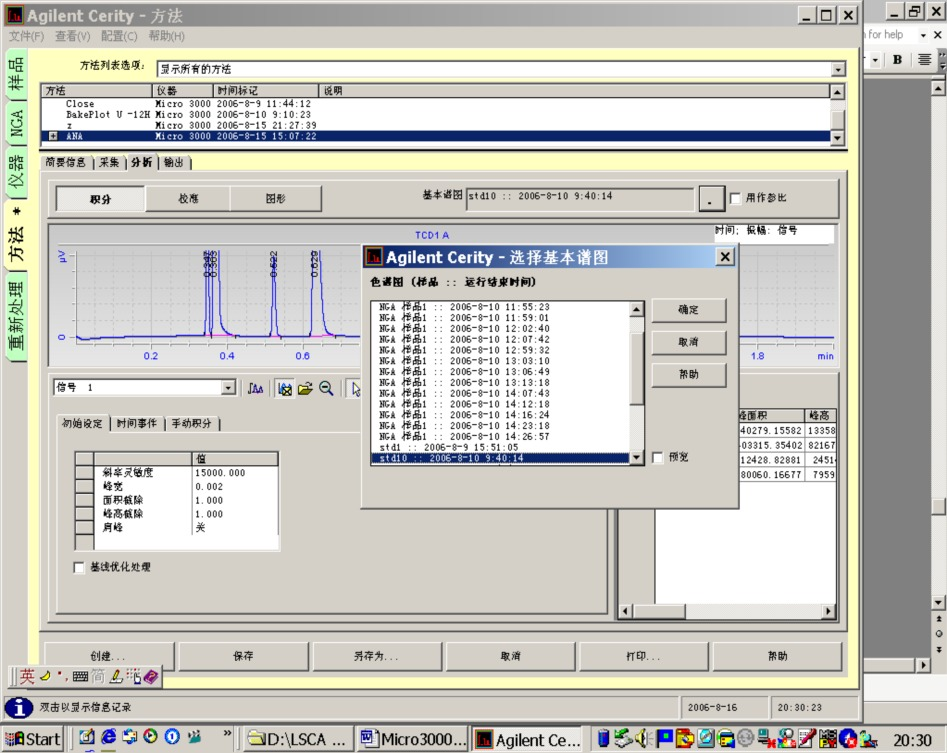This screenshot has height=753, width=947.
Task: Click 取消 in the chromatogram dialog
Action: 689,342
